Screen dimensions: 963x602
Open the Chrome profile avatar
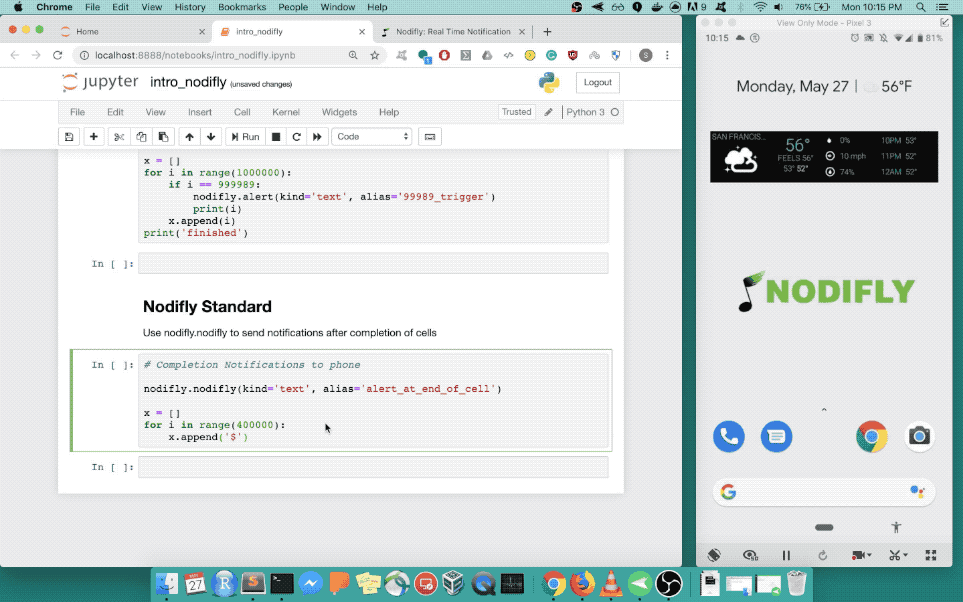[645, 55]
